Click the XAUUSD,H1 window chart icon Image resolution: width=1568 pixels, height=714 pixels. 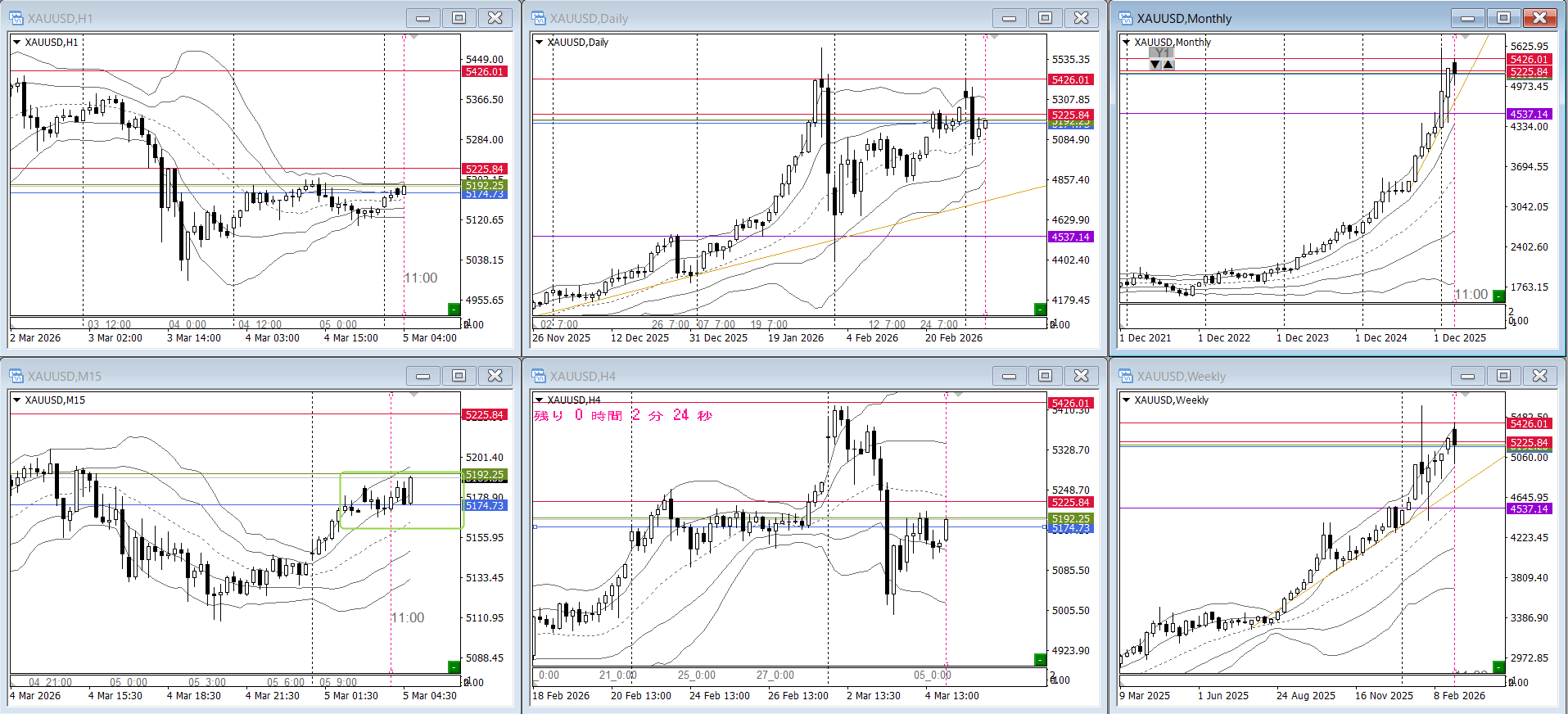point(16,18)
